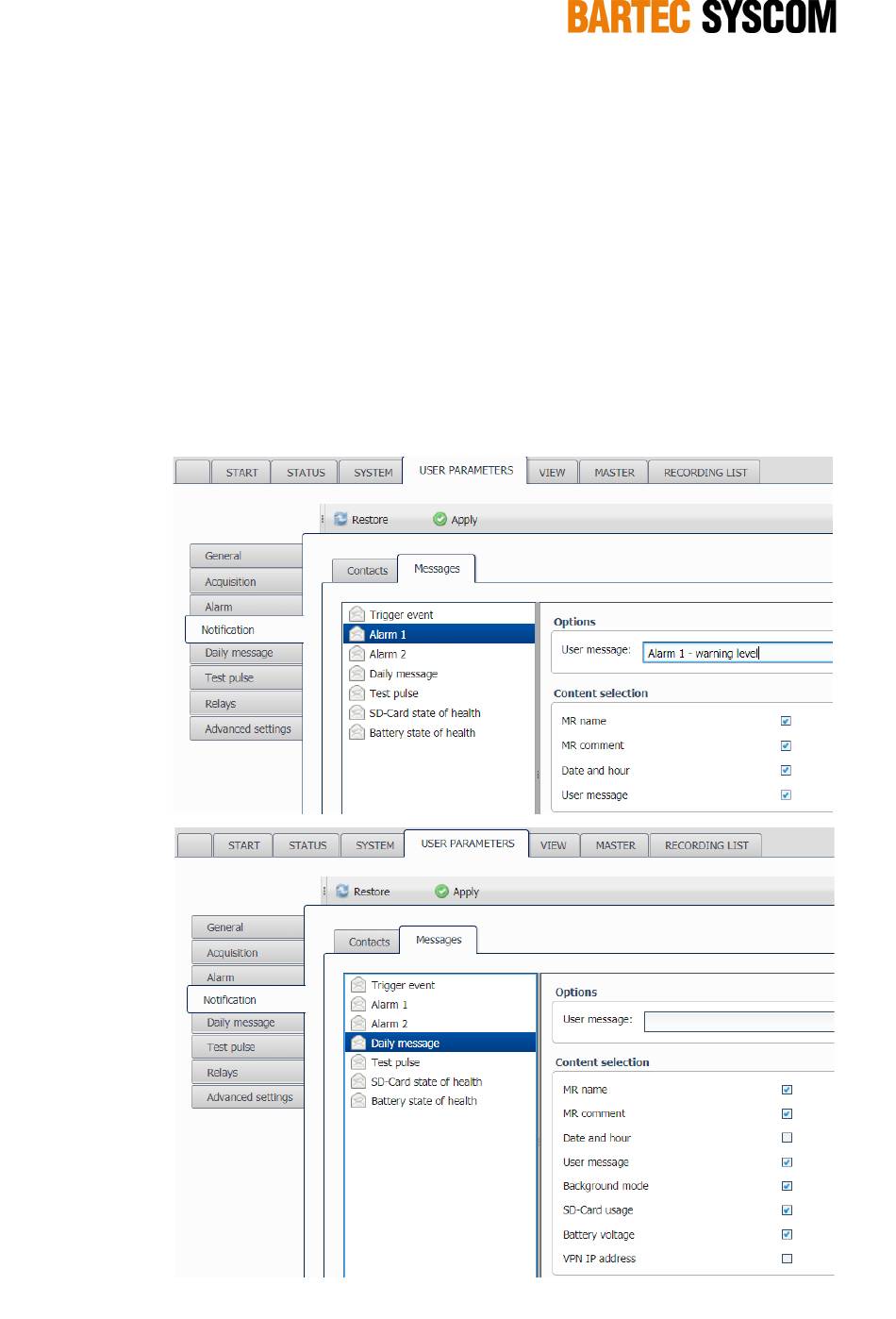
Task: Open Advanced settings in lower screenshot
Action: (x=248, y=1097)
